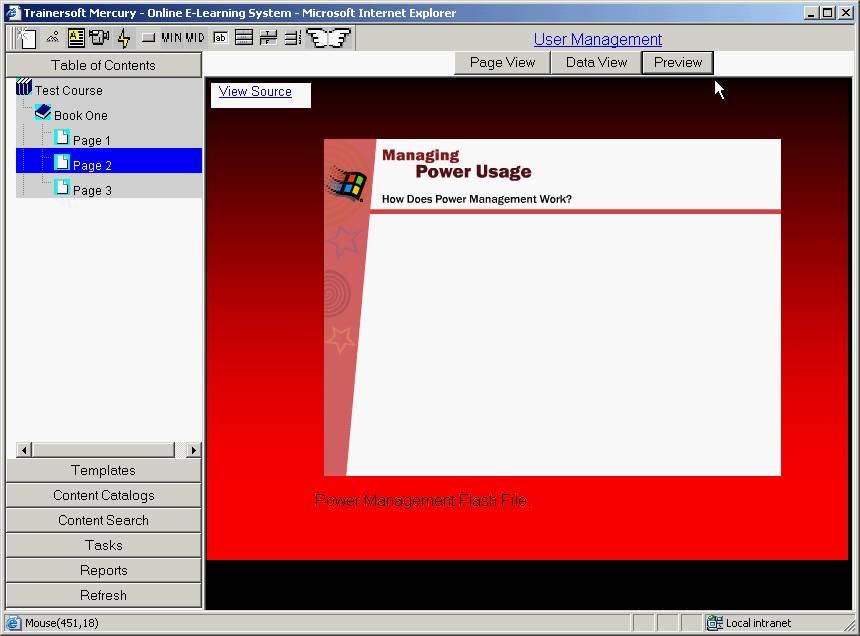
Task: Select the Preview tab
Action: pos(678,63)
